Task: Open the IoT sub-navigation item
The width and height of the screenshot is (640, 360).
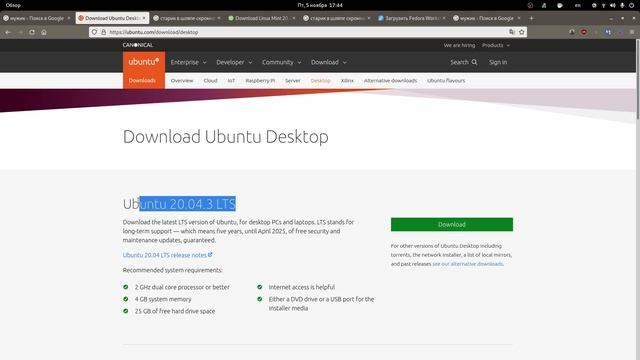Action: [231, 80]
